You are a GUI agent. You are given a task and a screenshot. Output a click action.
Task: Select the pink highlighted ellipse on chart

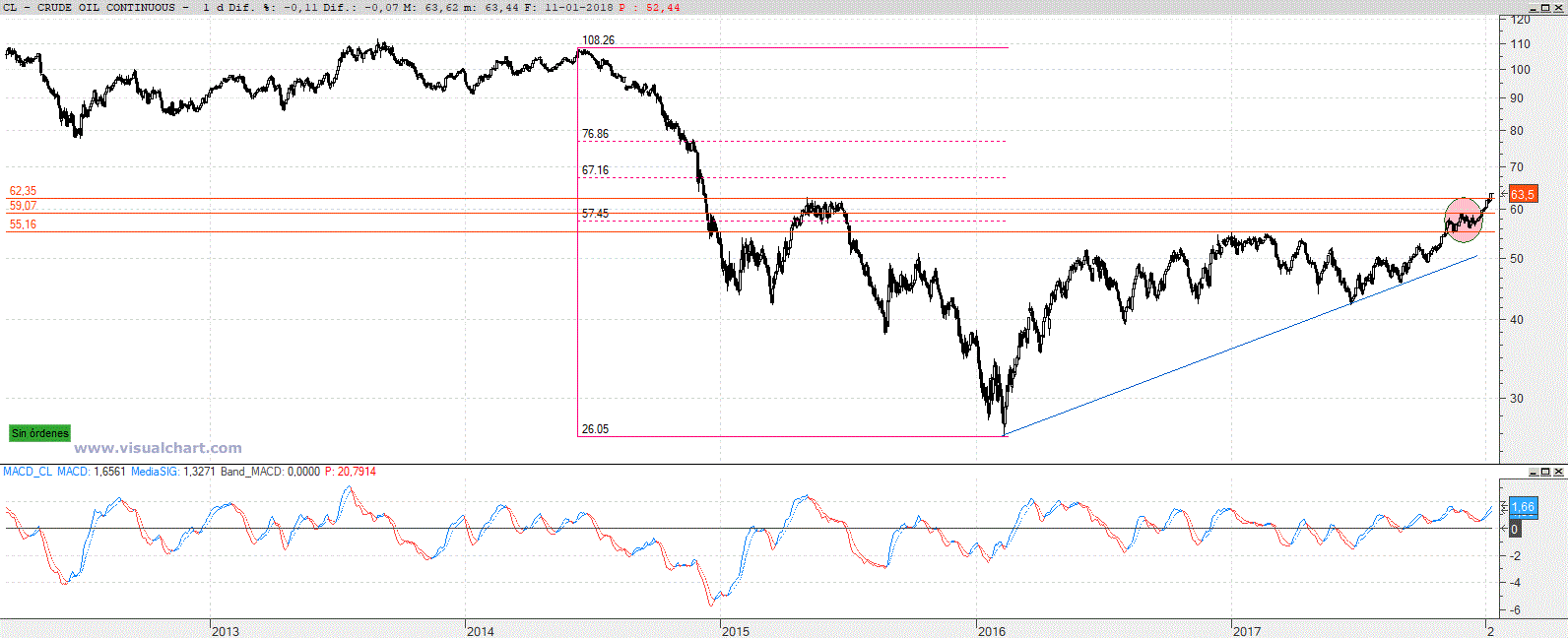[1463, 220]
